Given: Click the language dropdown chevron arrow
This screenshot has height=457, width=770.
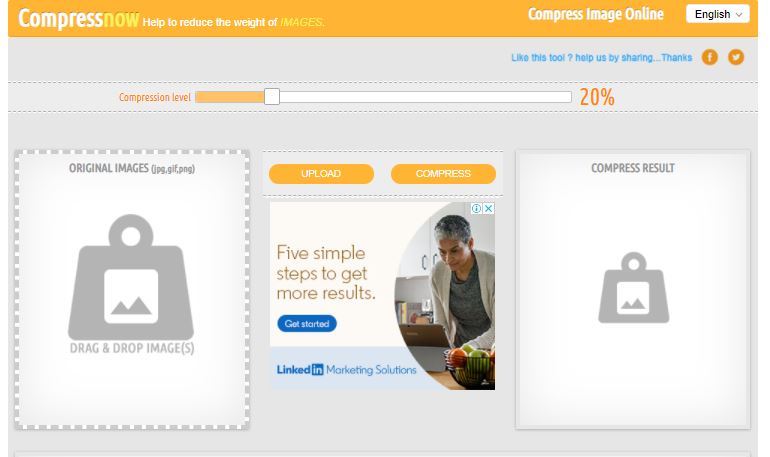Looking at the screenshot, I should click(739, 15).
